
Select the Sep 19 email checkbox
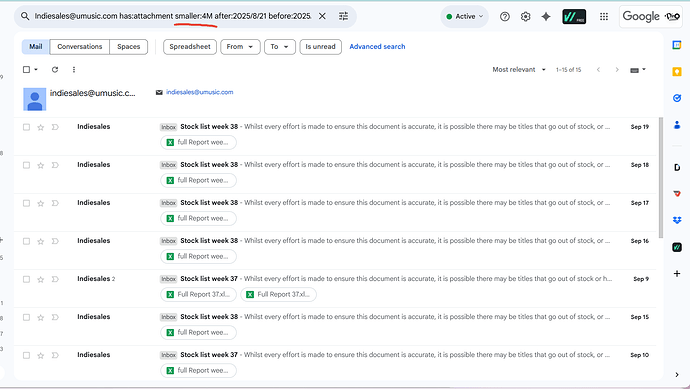coord(26,127)
